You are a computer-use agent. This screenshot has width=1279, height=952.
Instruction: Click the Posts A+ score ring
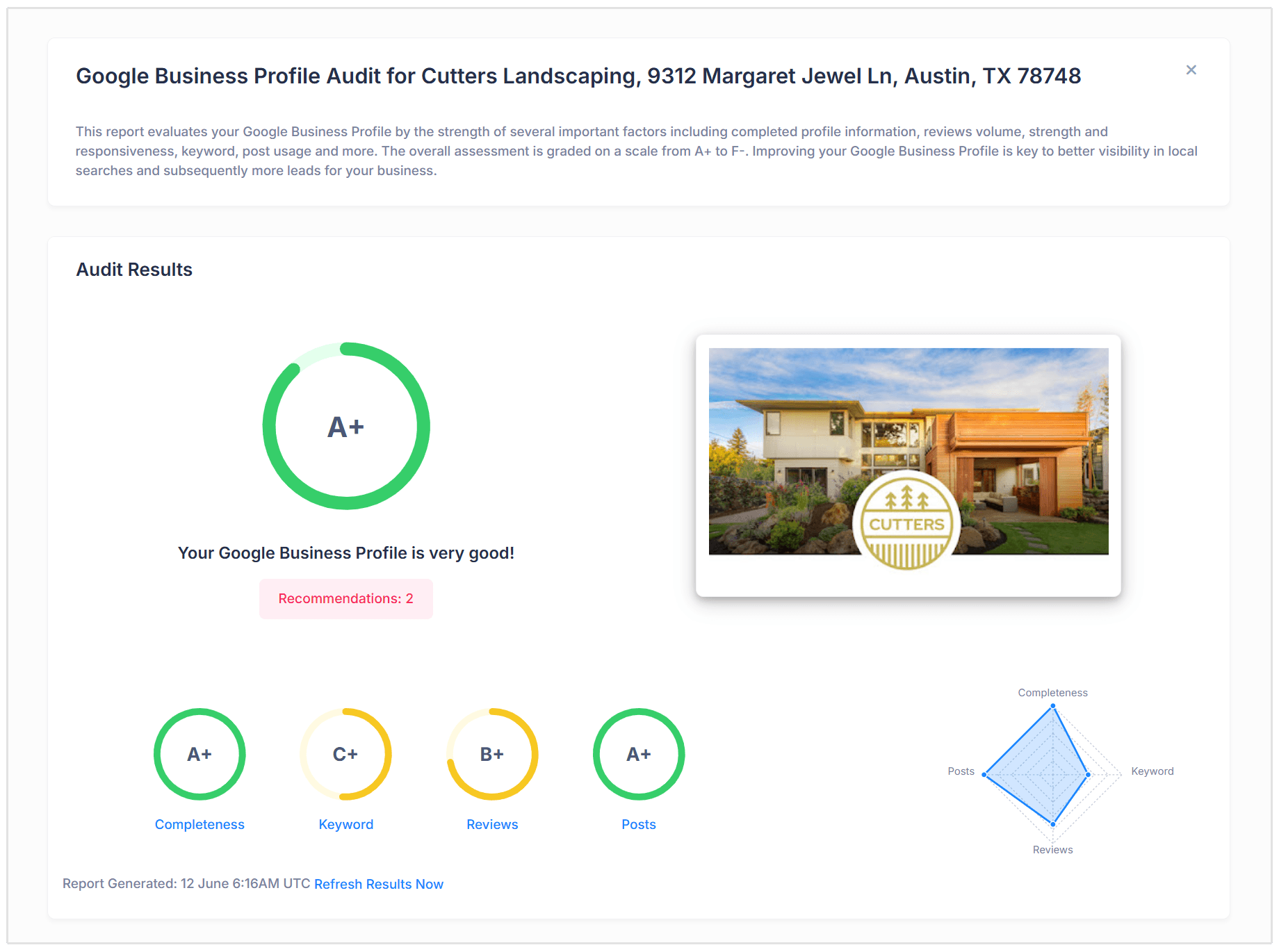point(639,754)
